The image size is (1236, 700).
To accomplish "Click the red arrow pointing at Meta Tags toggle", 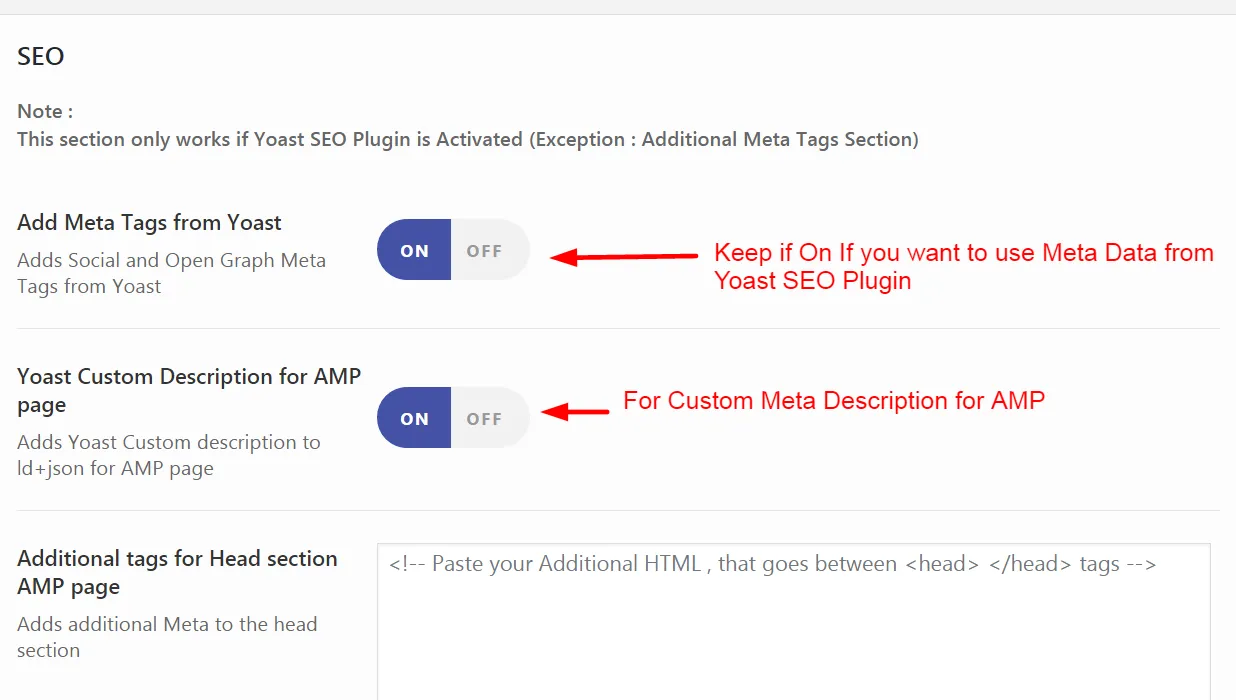I will (624, 257).
